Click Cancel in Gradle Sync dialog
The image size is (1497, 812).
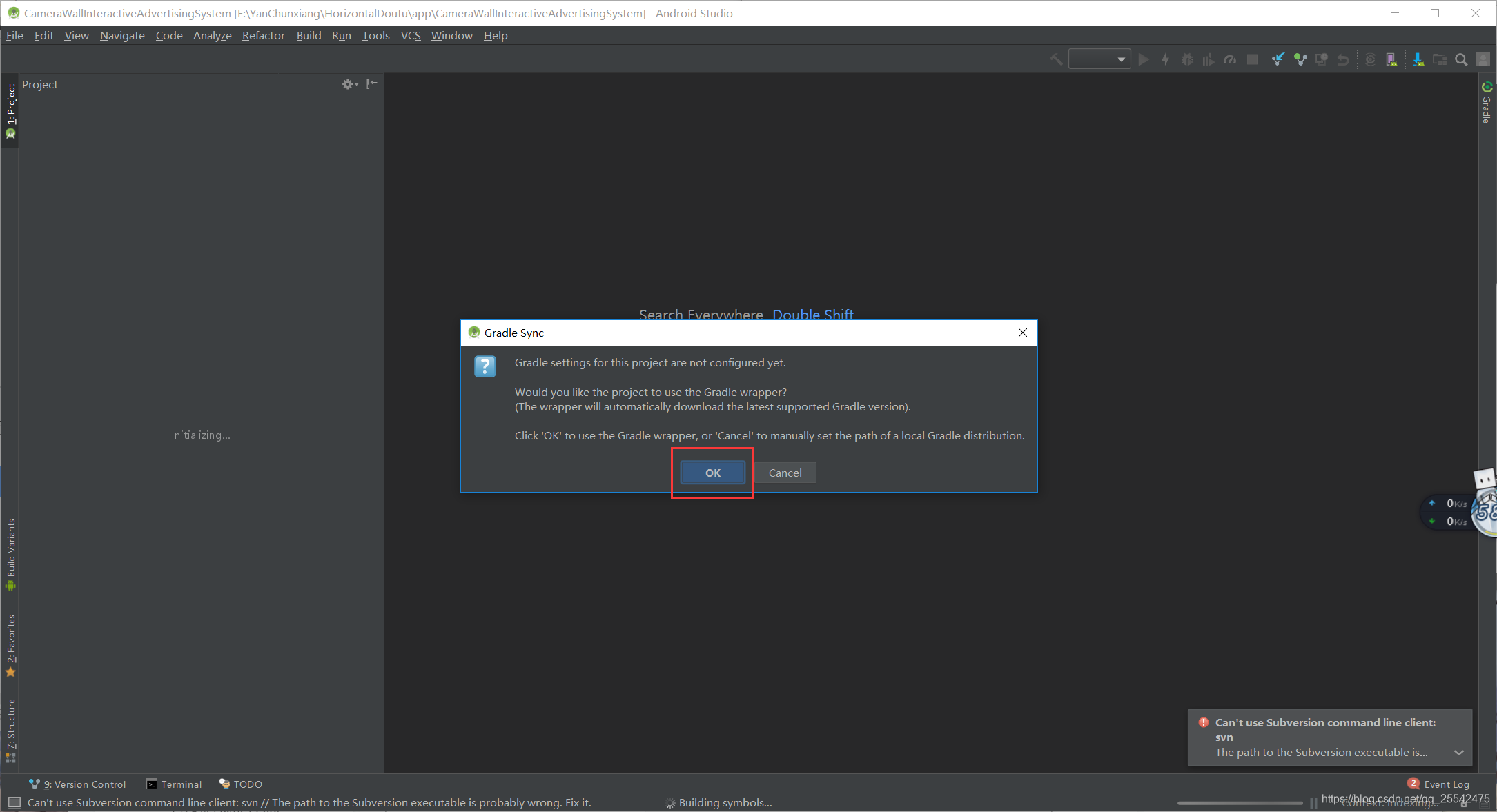pos(785,473)
